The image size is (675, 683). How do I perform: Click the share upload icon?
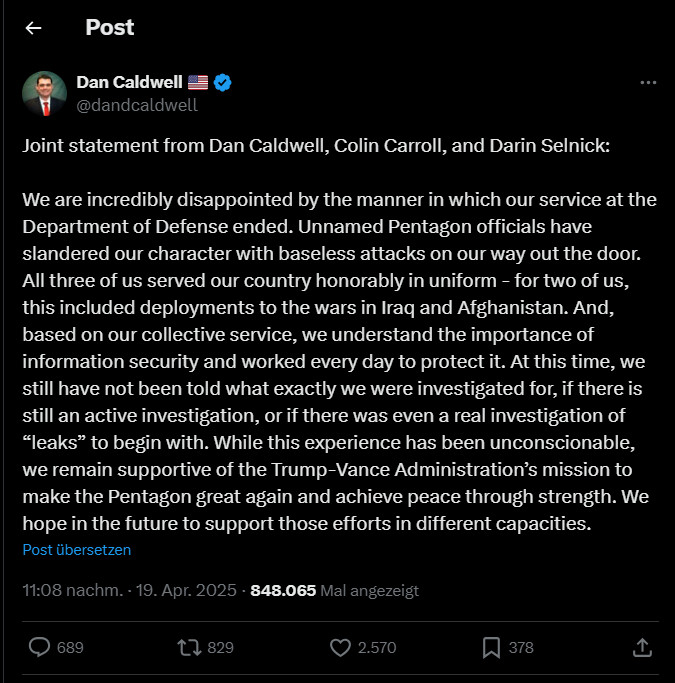tap(642, 648)
